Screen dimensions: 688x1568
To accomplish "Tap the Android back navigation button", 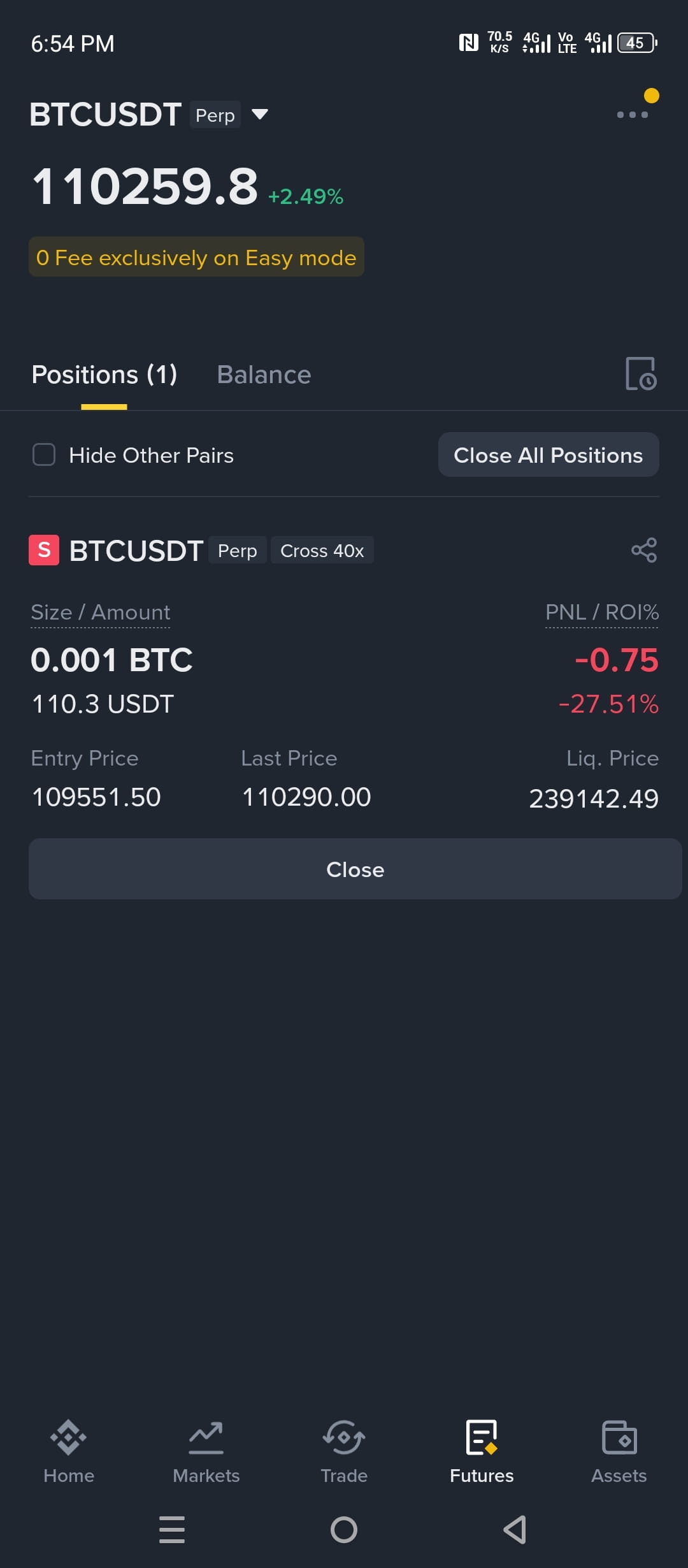I will point(515,1530).
